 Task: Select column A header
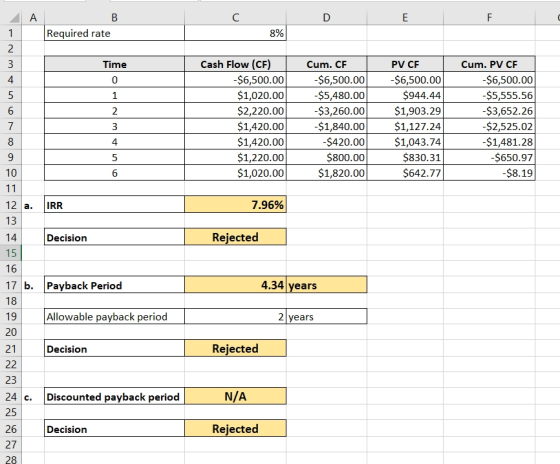click(33, 18)
